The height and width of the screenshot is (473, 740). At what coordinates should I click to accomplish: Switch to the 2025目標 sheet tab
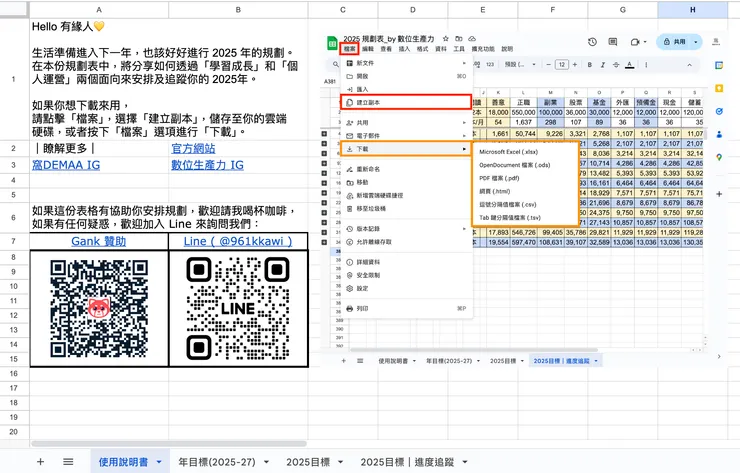click(x=308, y=462)
